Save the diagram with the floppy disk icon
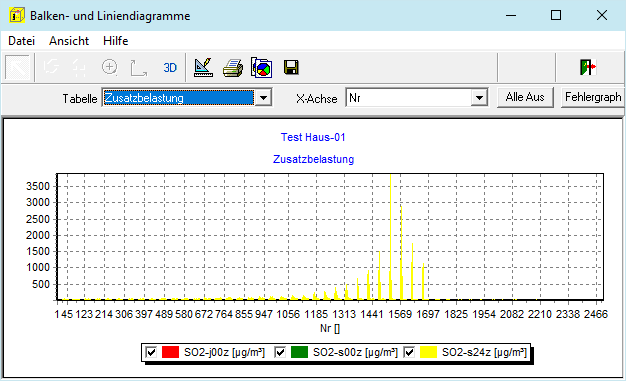Viewport: 626px width, 381px height. click(291, 67)
